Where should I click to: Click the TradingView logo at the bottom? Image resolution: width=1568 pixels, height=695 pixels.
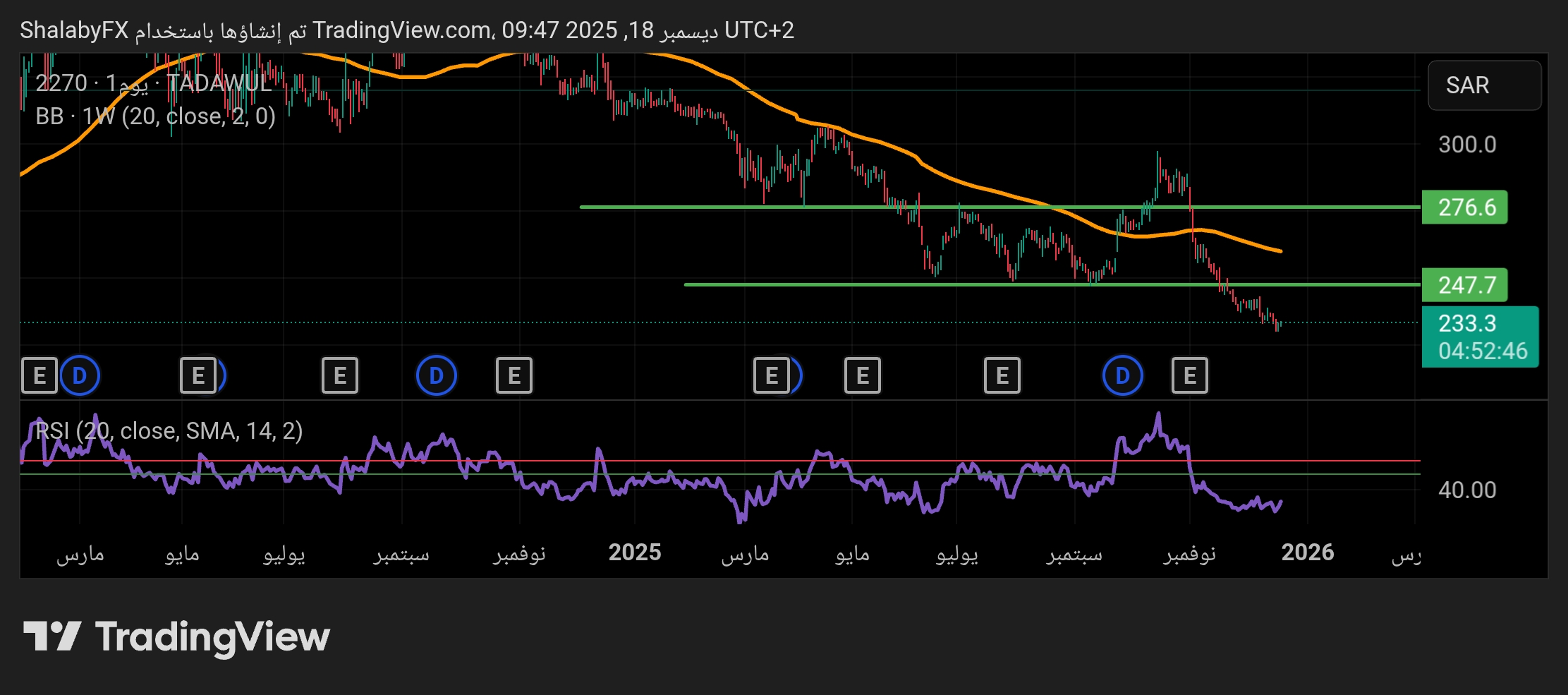click(x=176, y=636)
